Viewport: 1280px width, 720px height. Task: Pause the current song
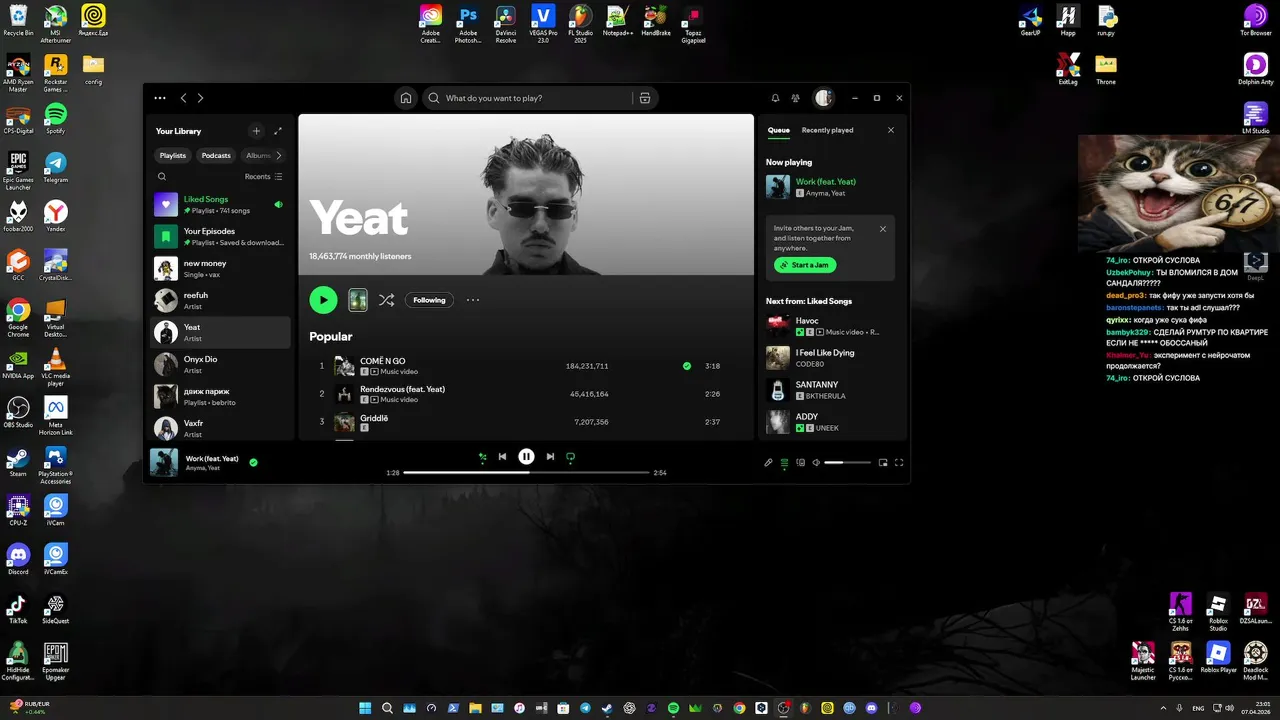click(x=526, y=457)
